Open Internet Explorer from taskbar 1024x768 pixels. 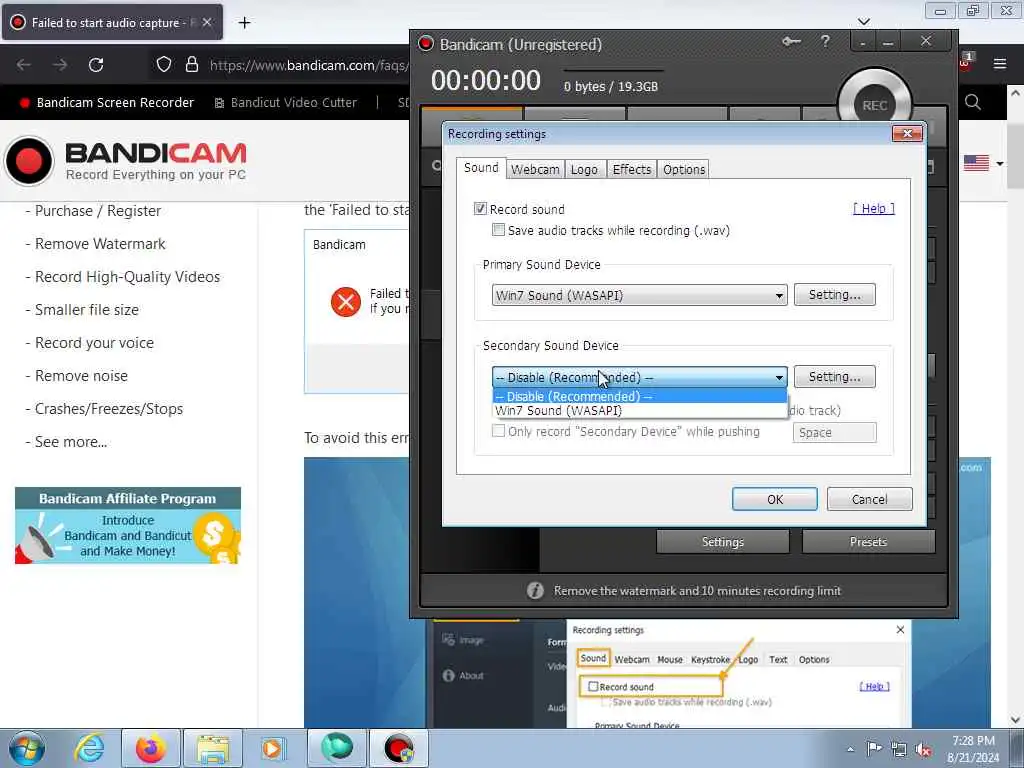[89, 748]
